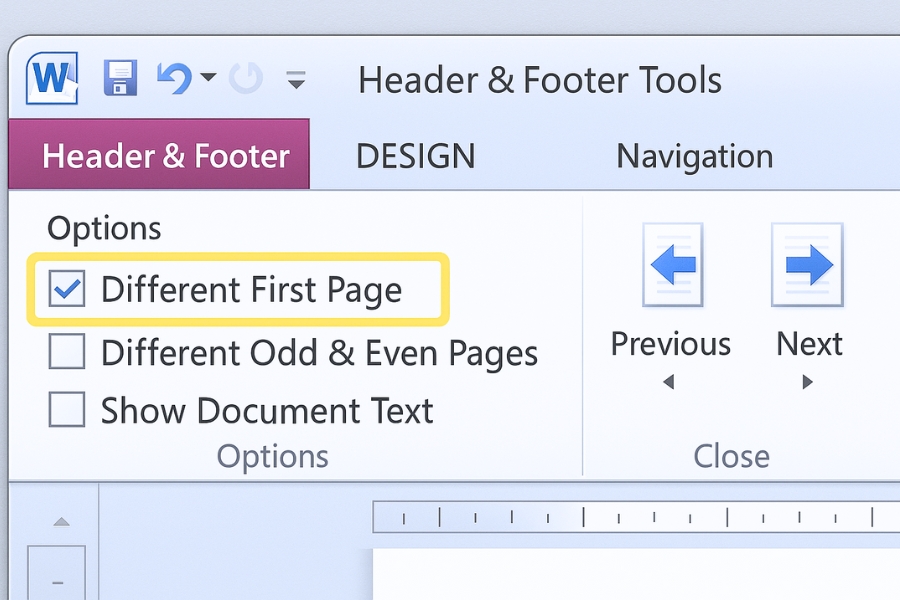The height and width of the screenshot is (600, 900).
Task: Select the blue Next header arrow icon
Action: pyautogui.click(x=807, y=263)
